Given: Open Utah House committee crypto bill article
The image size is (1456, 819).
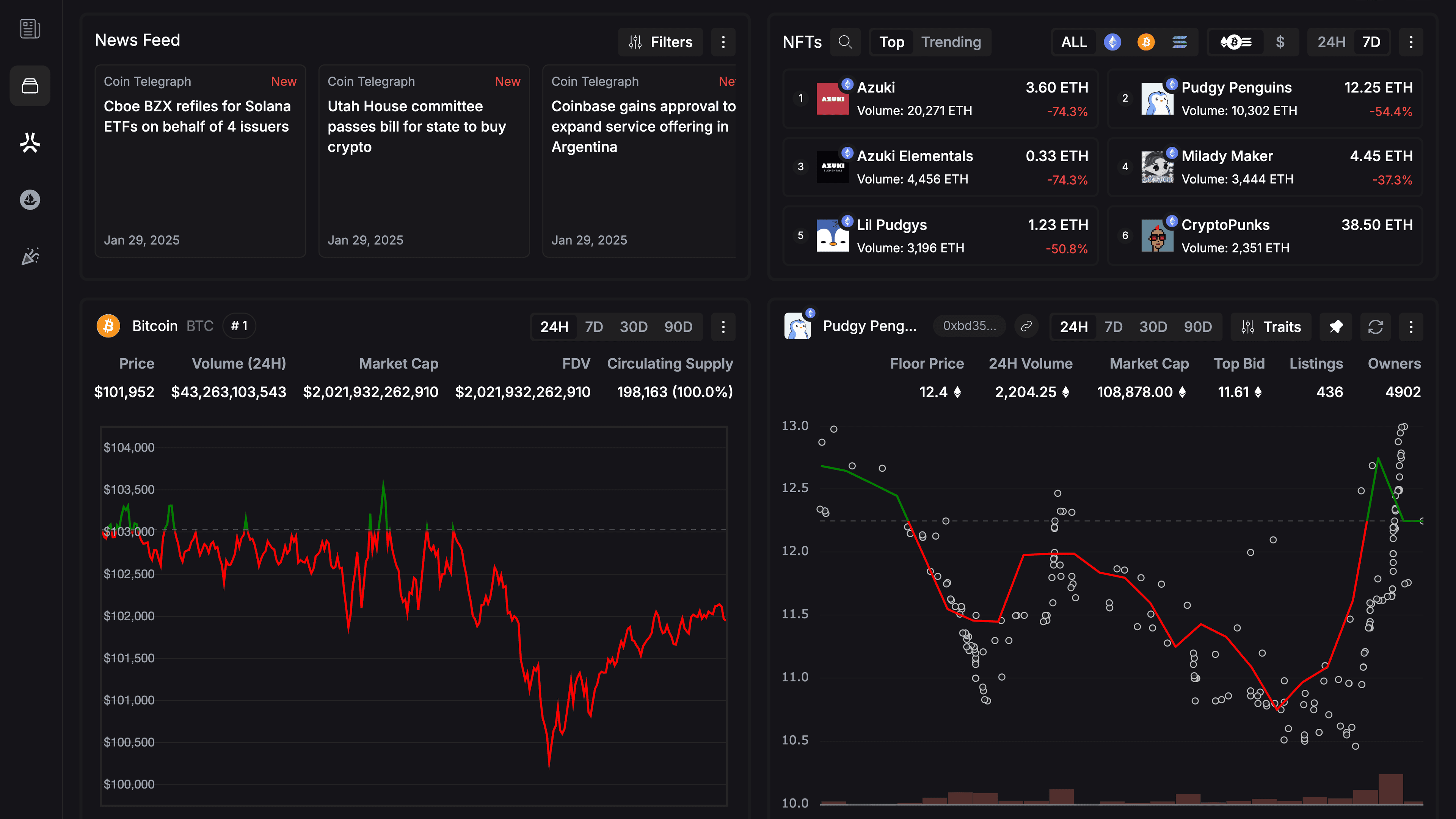Looking at the screenshot, I should coord(424,161).
